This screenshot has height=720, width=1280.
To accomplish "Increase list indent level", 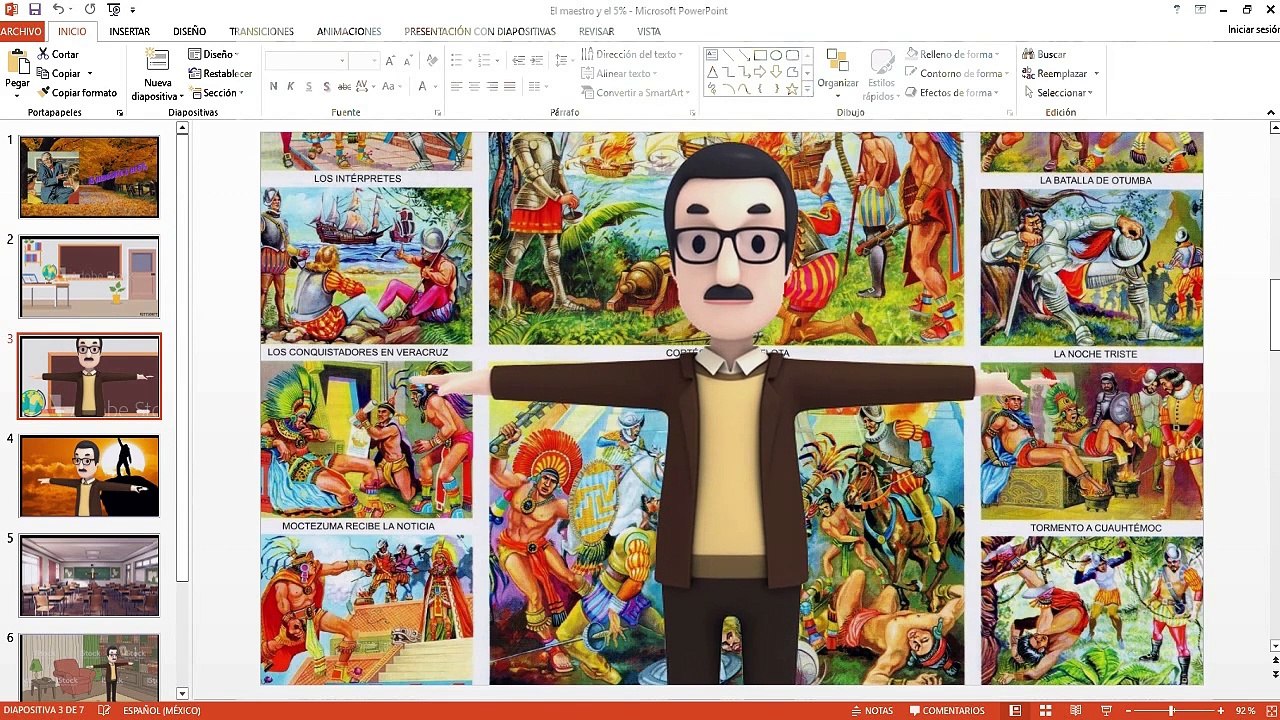I will (538, 61).
